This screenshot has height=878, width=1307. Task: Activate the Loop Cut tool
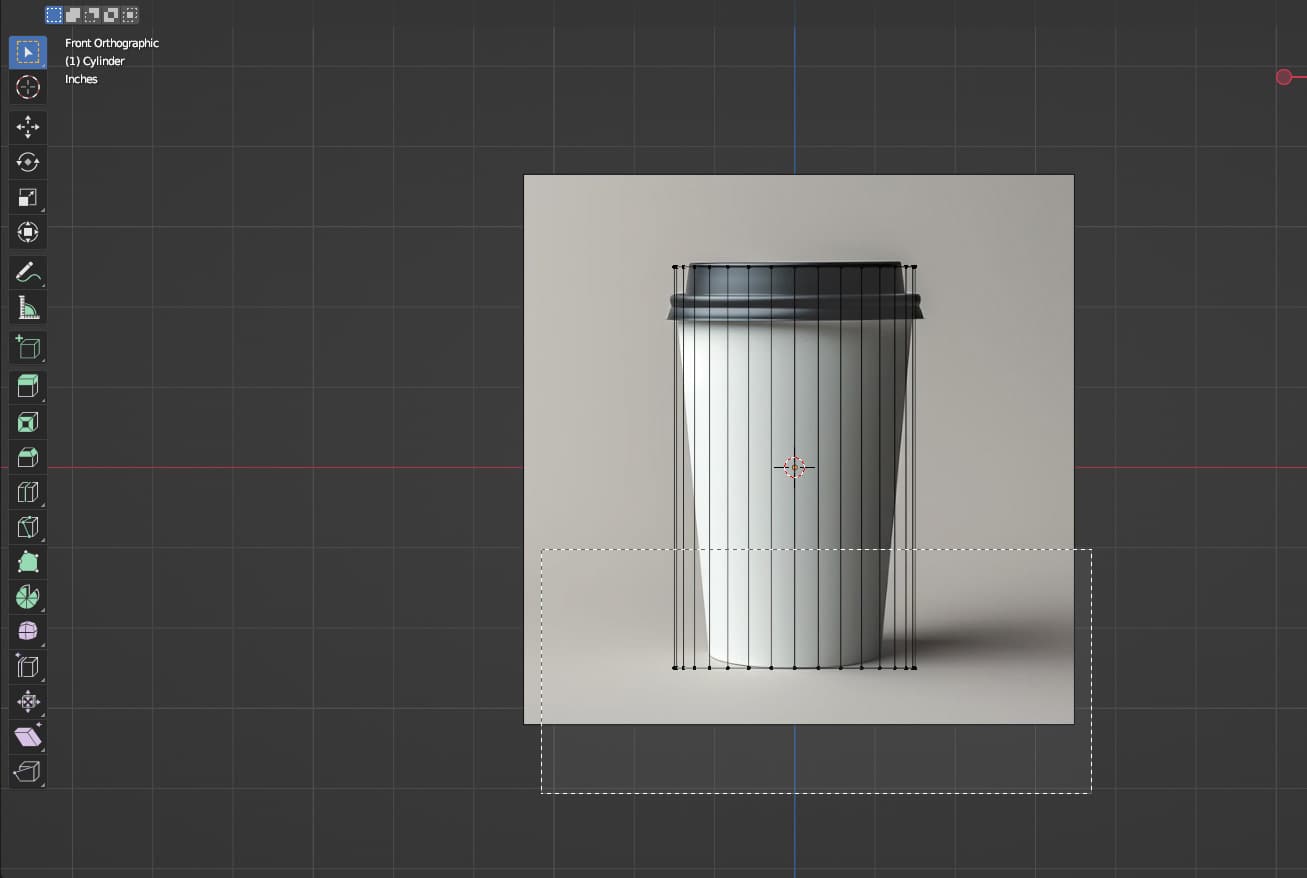tap(28, 492)
